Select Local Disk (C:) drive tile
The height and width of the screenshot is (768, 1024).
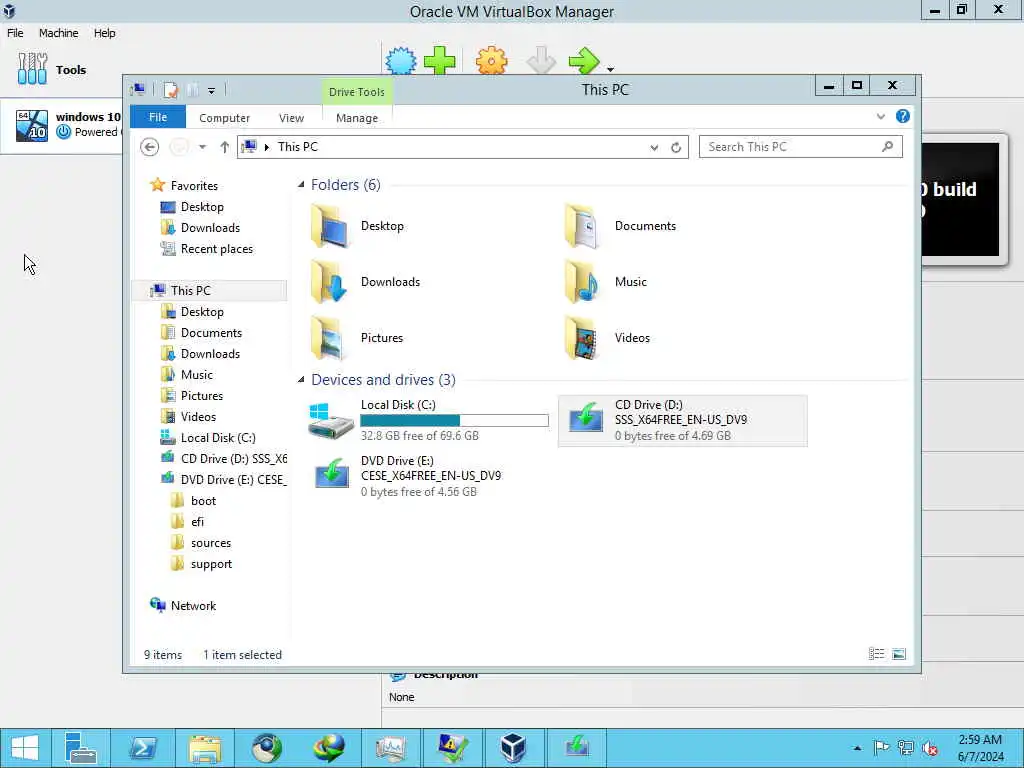[428, 421]
